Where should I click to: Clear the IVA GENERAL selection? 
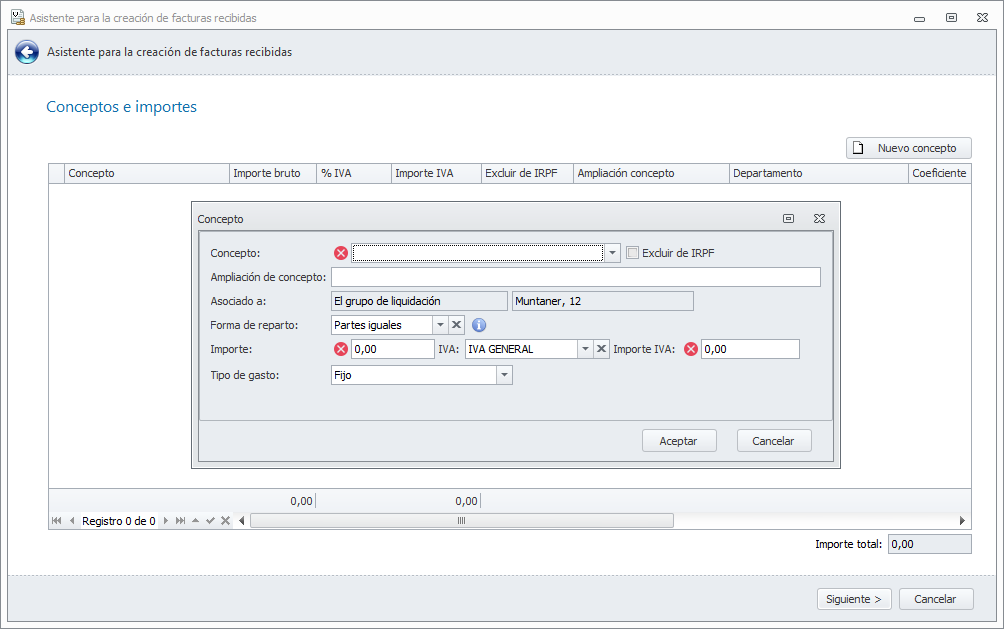coord(602,349)
